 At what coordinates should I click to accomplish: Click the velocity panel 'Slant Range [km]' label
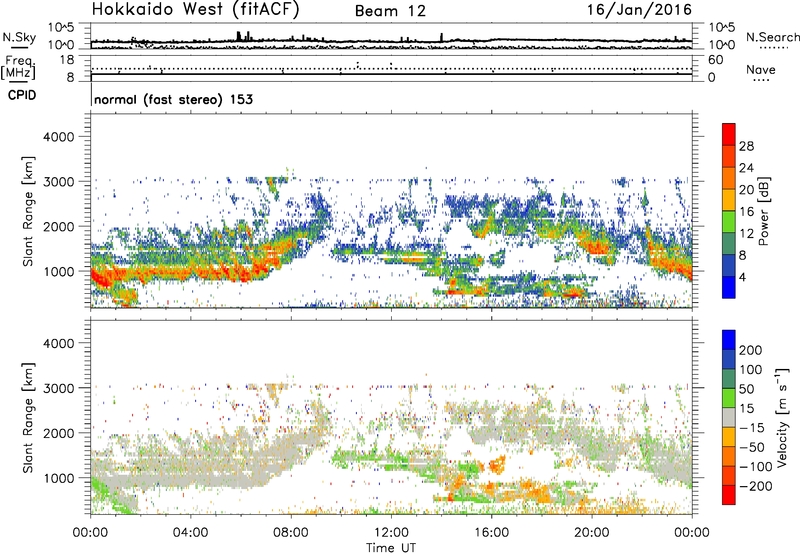pos(28,418)
